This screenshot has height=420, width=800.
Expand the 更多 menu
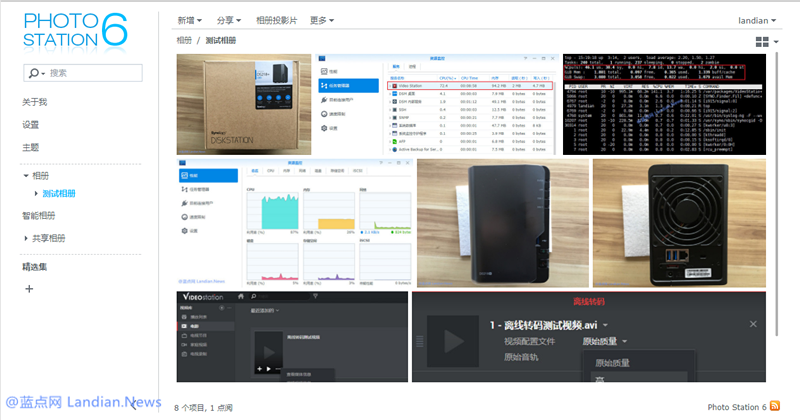[x=322, y=20]
